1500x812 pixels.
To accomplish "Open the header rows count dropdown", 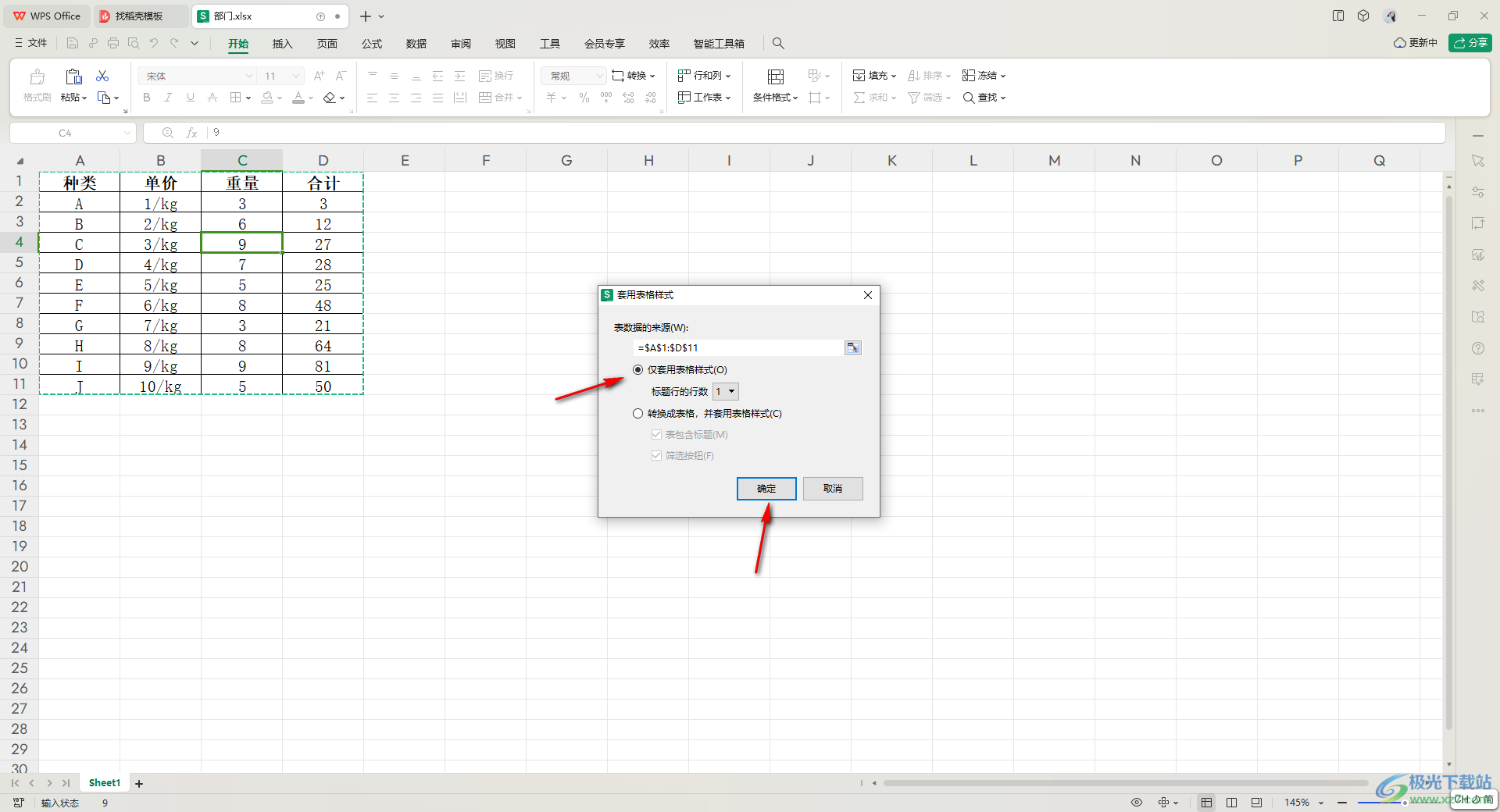I will coord(725,392).
